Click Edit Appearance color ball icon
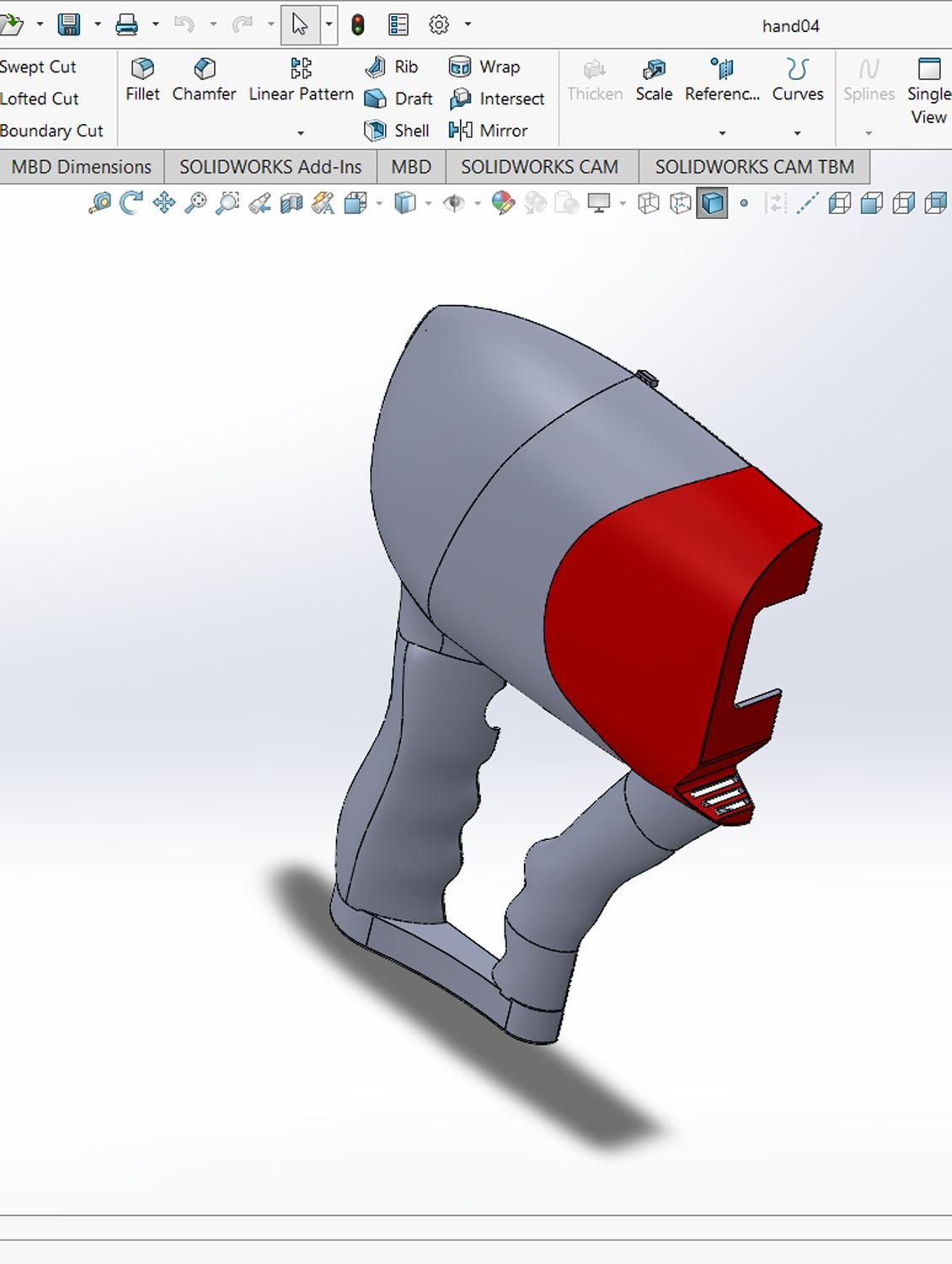 [x=503, y=203]
